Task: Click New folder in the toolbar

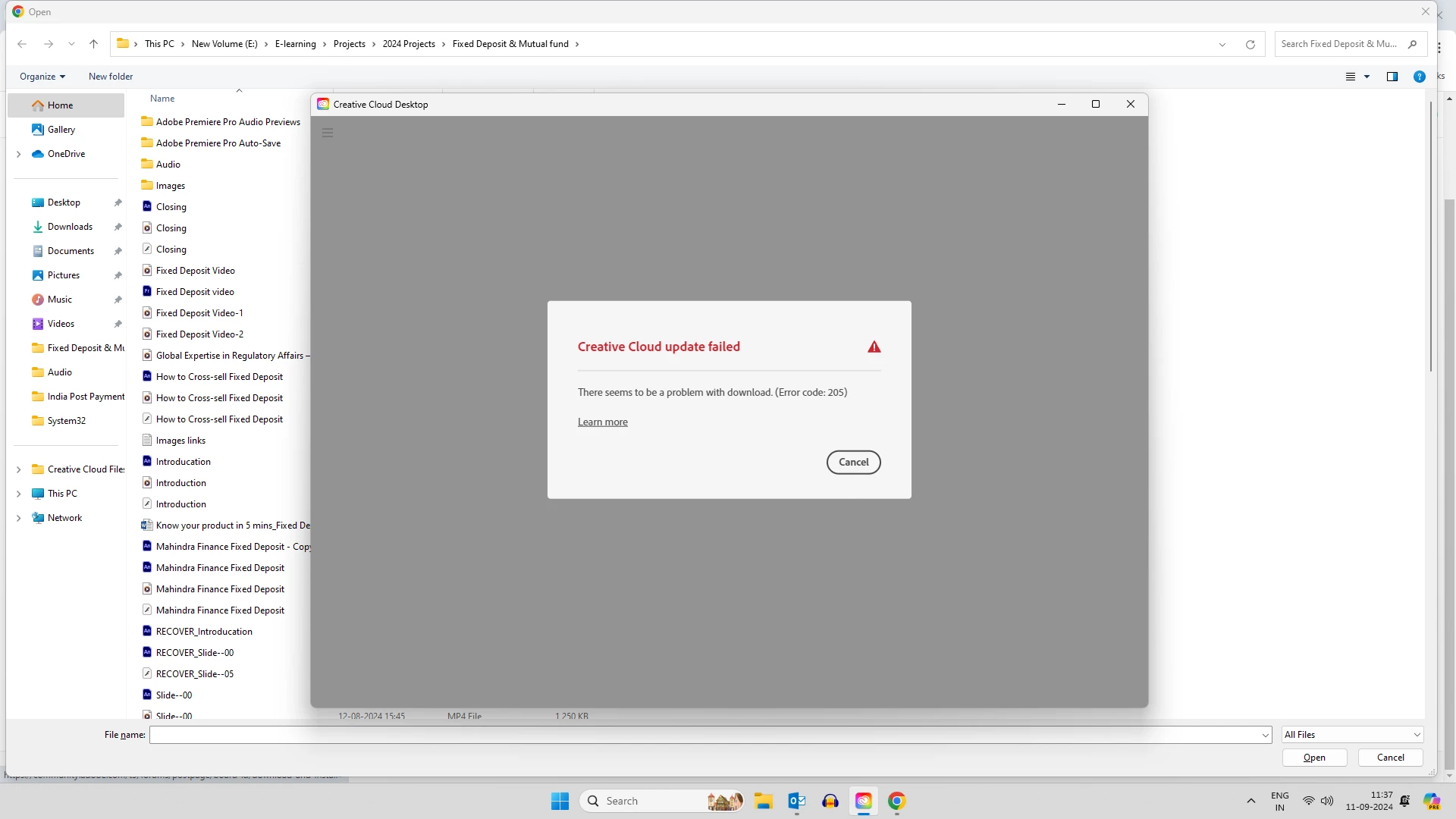Action: [x=111, y=77]
